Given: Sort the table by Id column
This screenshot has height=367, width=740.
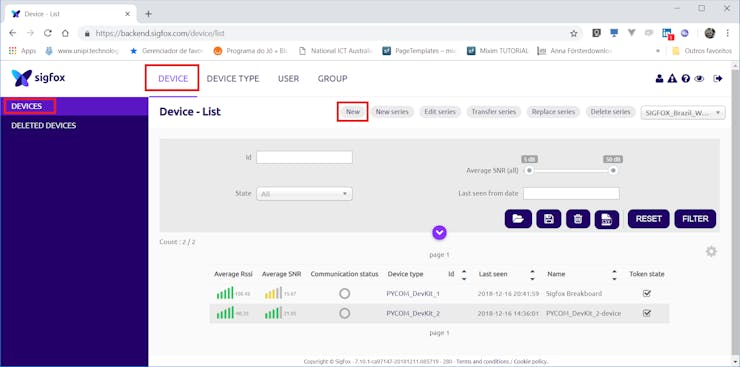Looking at the screenshot, I should pos(463,274).
